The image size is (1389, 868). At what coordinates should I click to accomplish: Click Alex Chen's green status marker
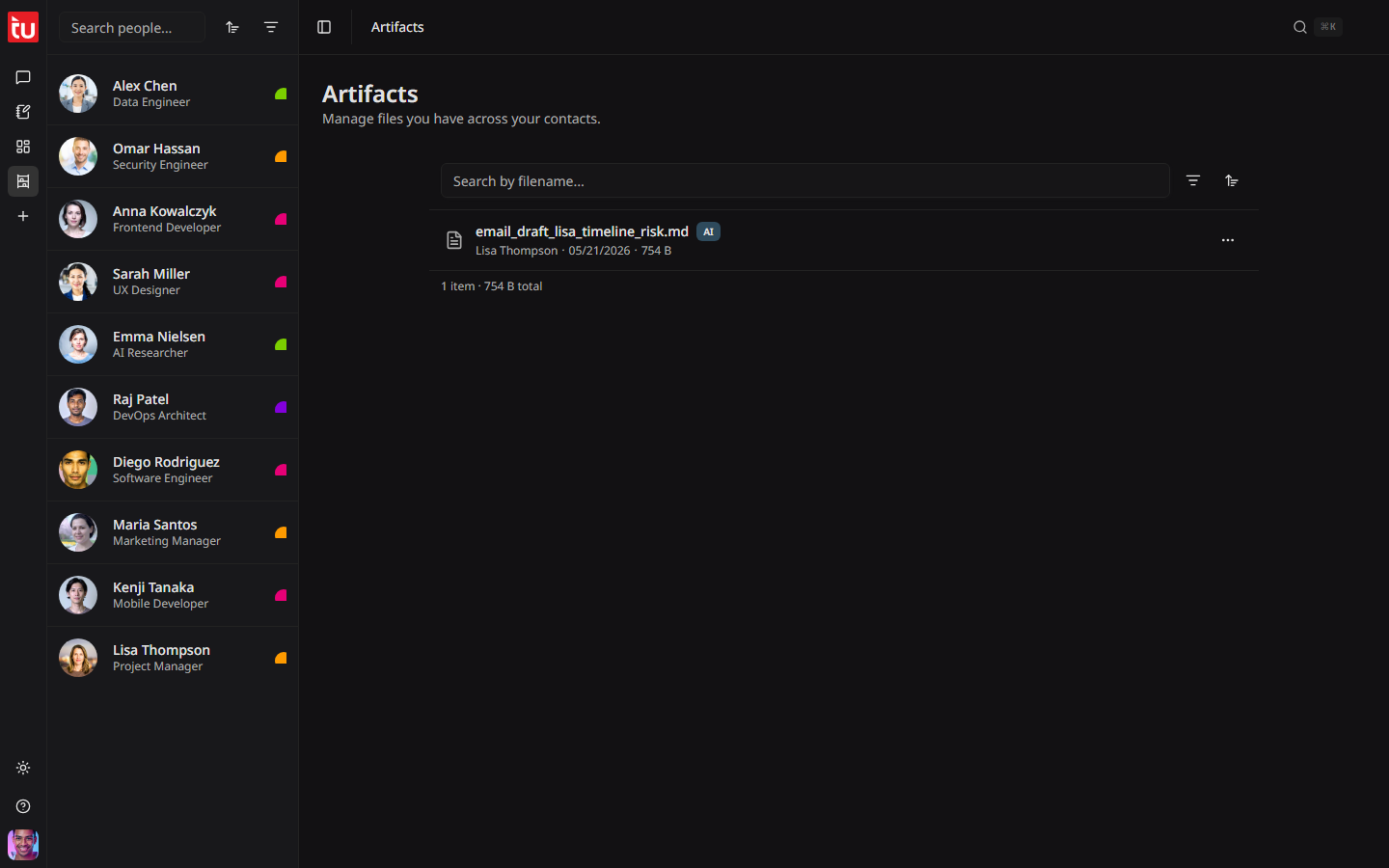[281, 94]
